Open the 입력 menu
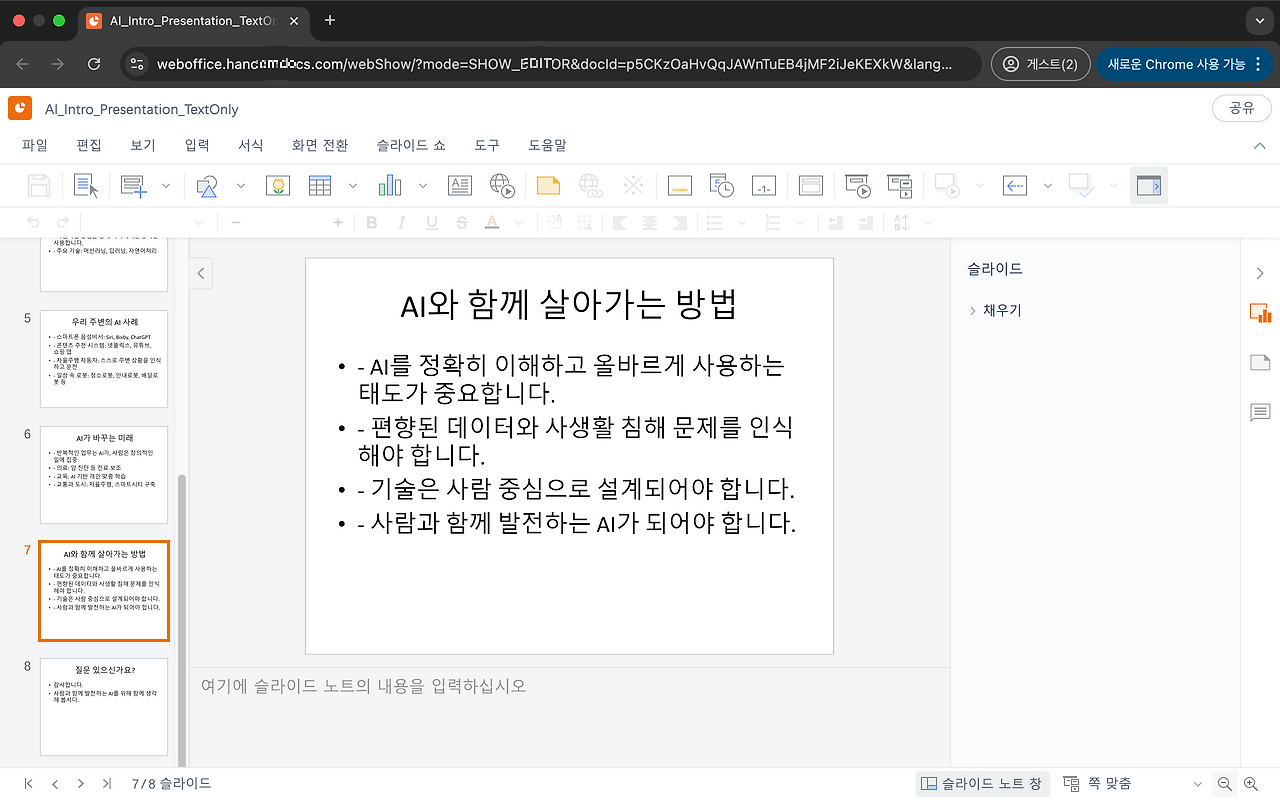The height and width of the screenshot is (800, 1280). point(197,145)
